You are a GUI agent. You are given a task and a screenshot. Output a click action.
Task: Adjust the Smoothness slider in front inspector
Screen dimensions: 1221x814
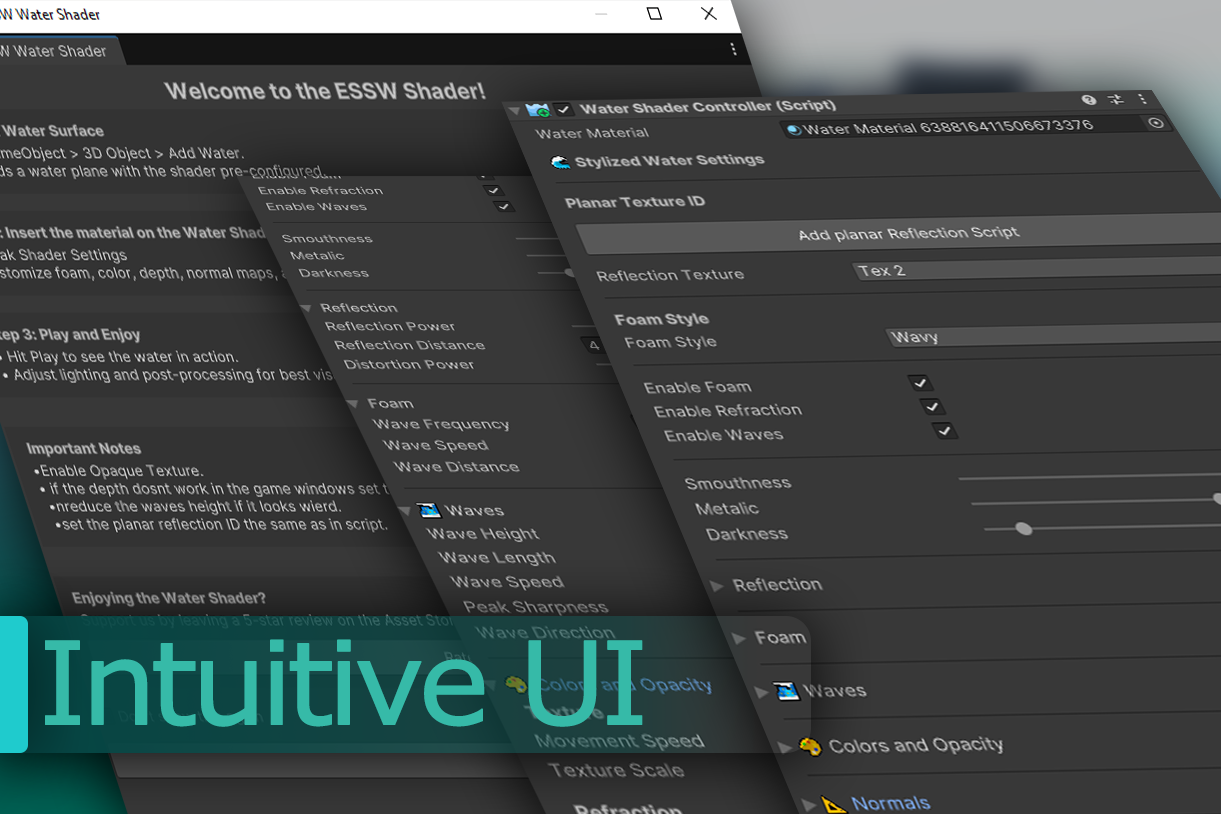tap(1089, 476)
